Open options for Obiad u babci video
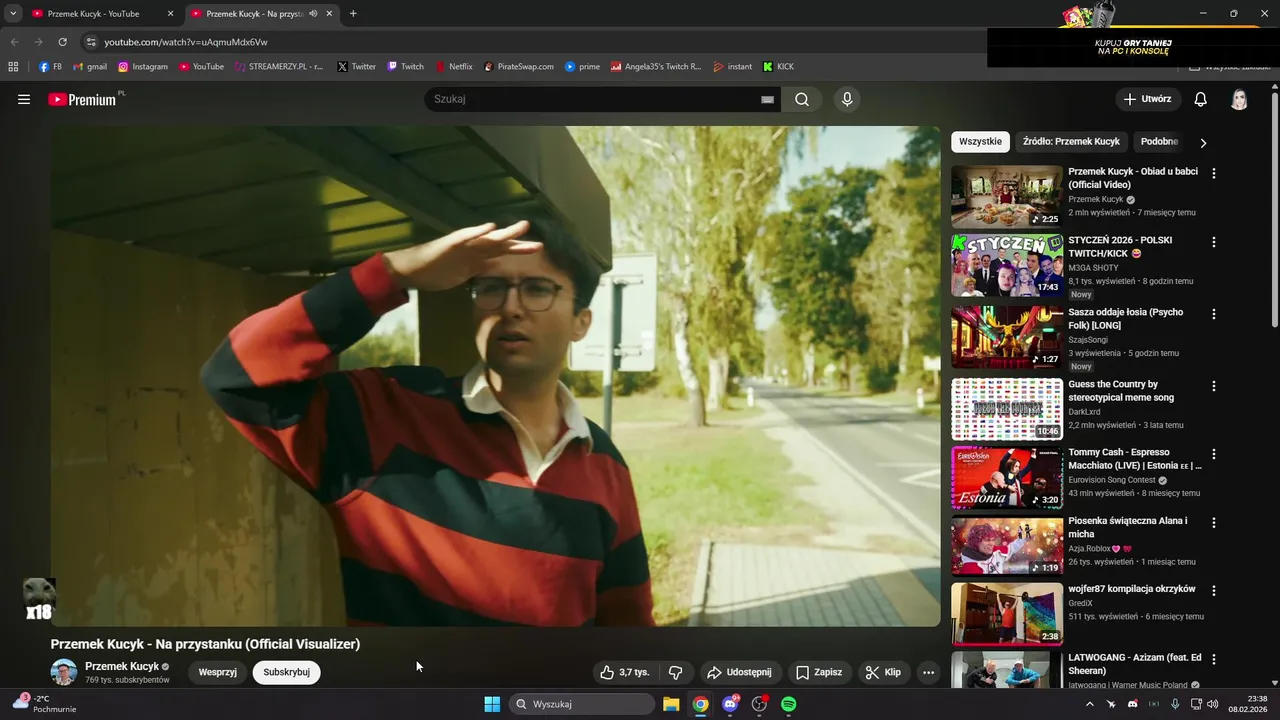The width and height of the screenshot is (1280, 720). click(1214, 173)
